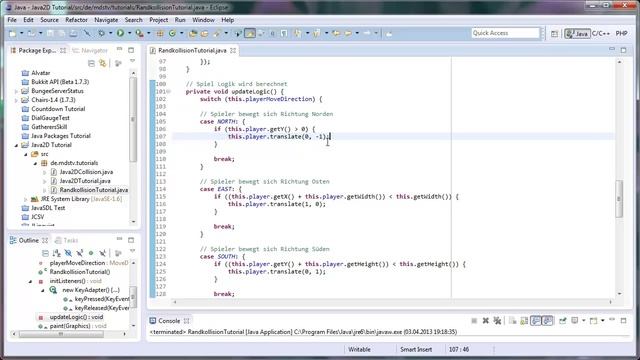Collapse All in Package Explorer toolbar

pyautogui.click(x=91, y=63)
